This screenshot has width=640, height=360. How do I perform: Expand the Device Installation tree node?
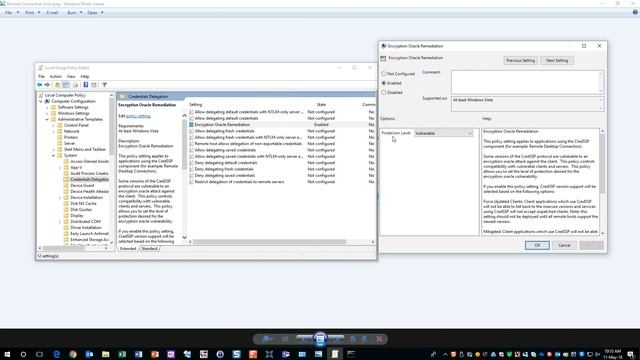pos(60,198)
